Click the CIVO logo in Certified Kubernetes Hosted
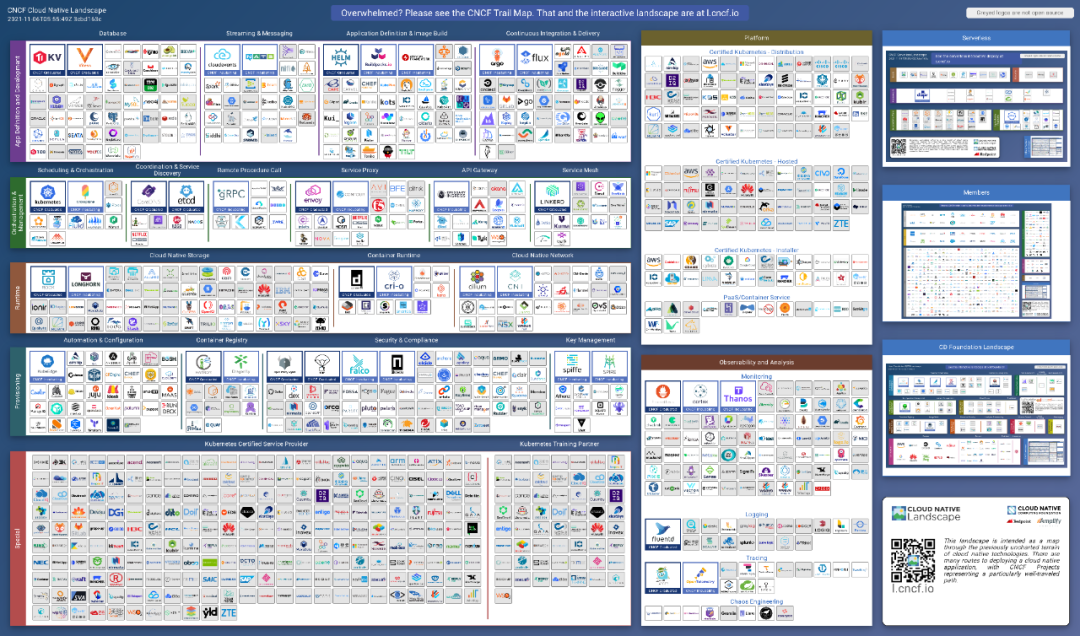Screen dimensions: 1080x636 822,173
